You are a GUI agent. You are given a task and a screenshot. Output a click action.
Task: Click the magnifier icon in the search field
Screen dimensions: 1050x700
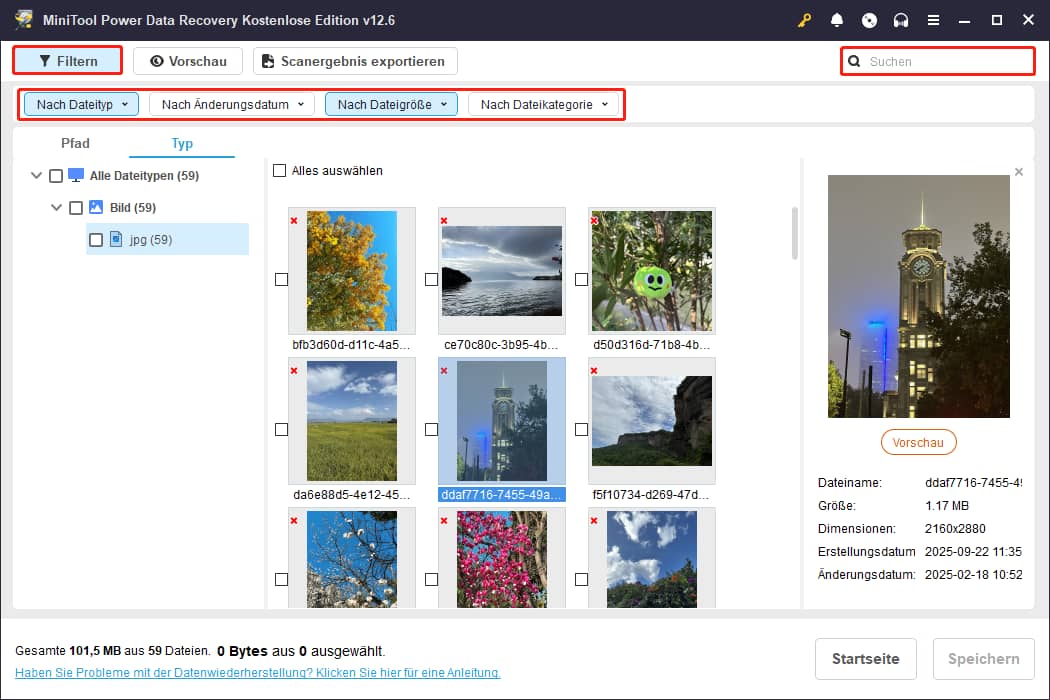pyautogui.click(x=854, y=61)
